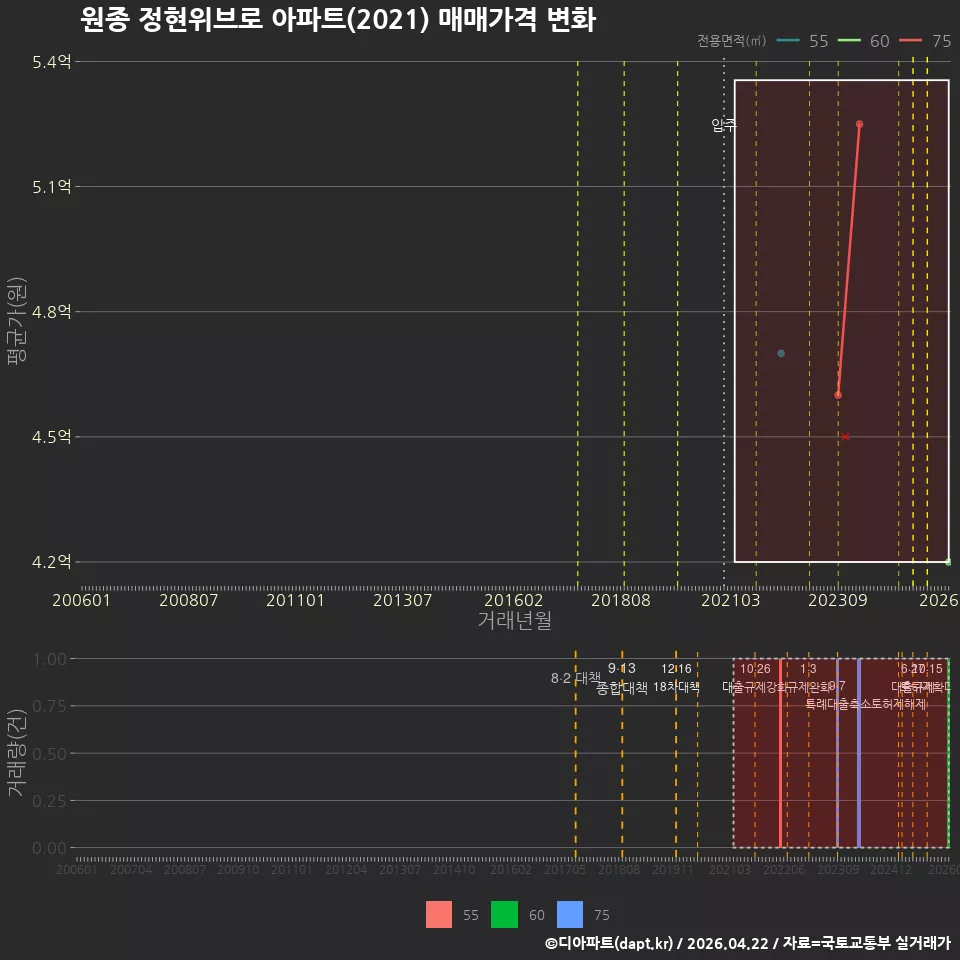
Task: Click the '201911' label on volume chart axis
Action: pos(672,869)
